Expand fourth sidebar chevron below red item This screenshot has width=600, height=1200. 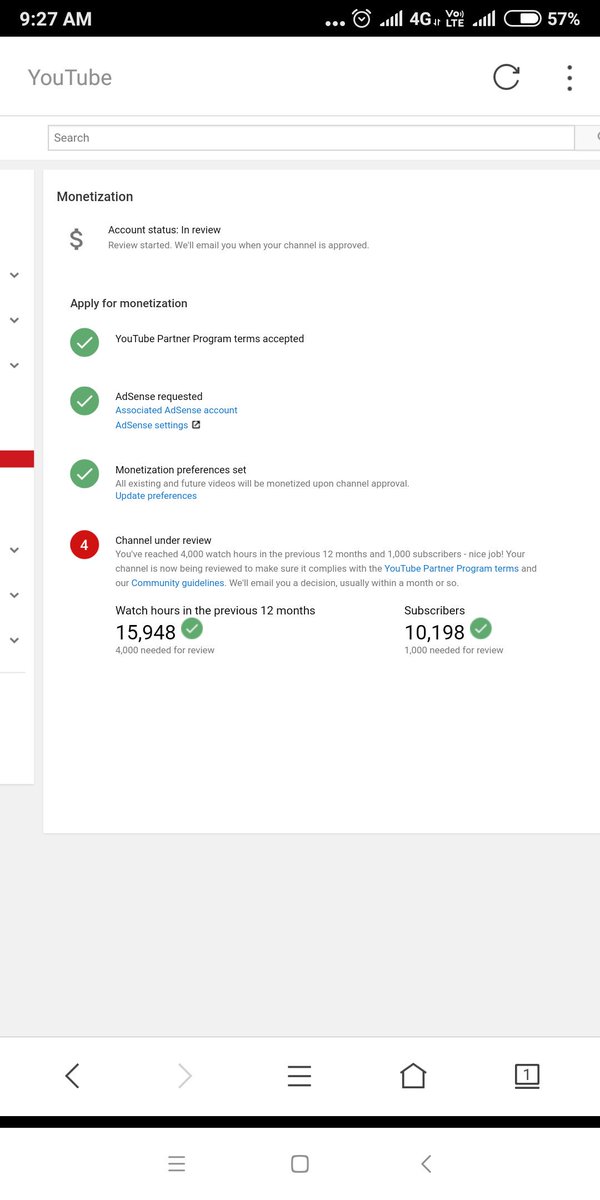[14, 550]
